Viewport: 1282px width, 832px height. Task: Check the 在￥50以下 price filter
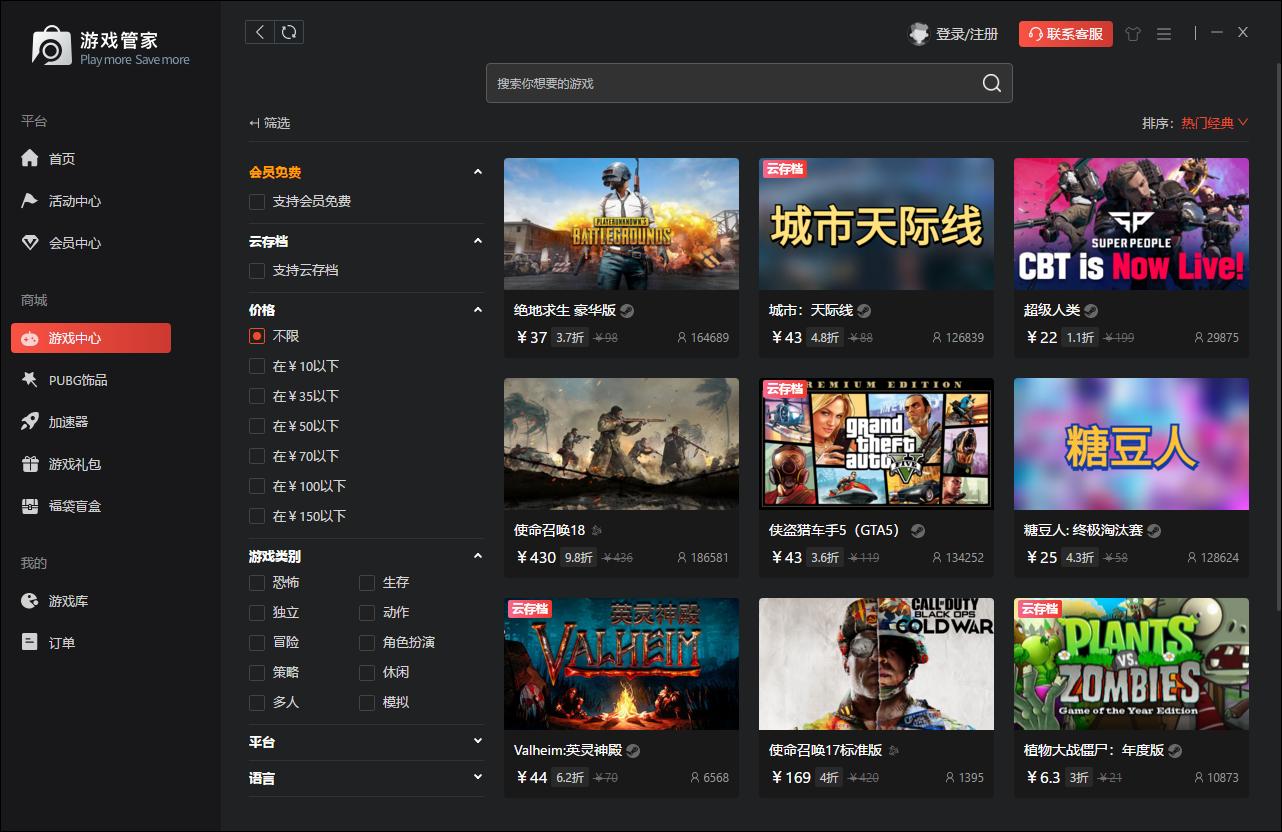click(257, 426)
